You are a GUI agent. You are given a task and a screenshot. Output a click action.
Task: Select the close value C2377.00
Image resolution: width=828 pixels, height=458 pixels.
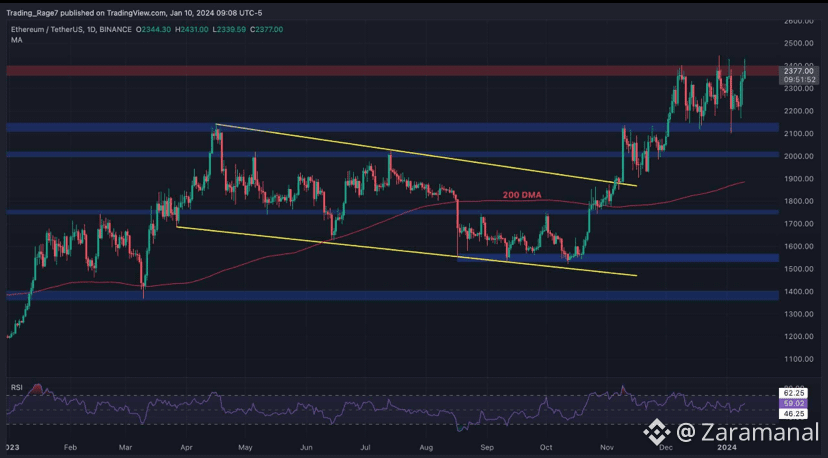(x=267, y=30)
